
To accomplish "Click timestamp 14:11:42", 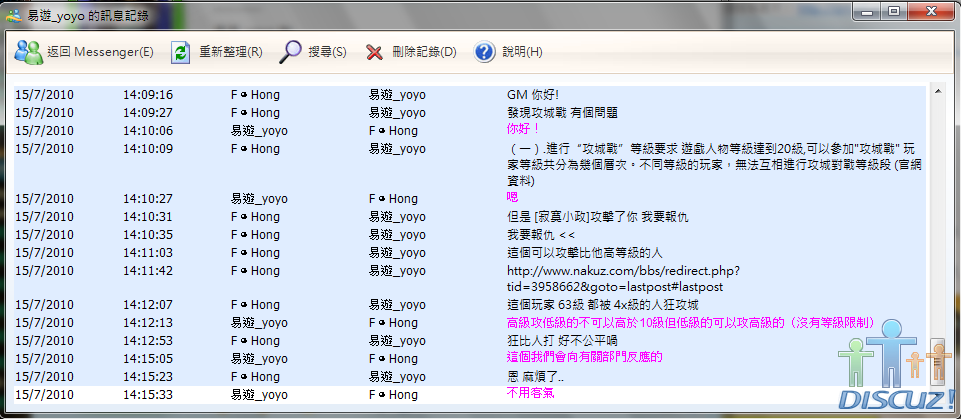I will click(148, 270).
